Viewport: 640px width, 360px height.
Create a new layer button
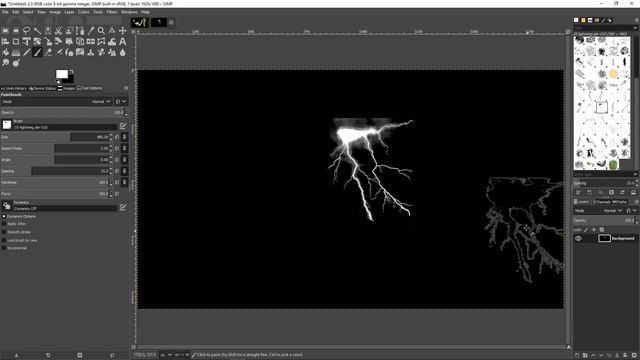coord(577,356)
